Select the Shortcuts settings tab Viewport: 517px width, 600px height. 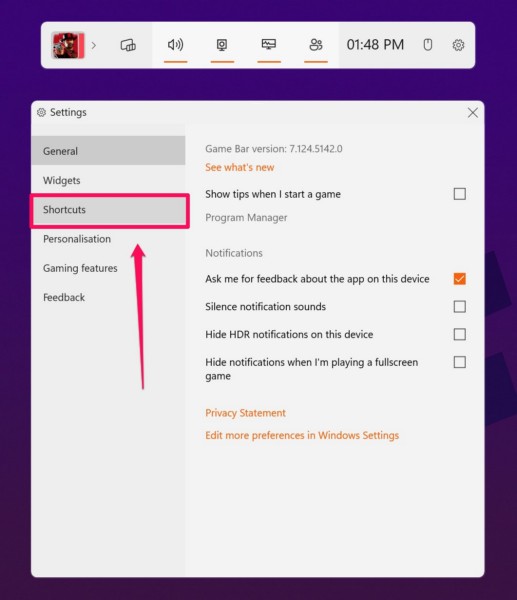click(x=109, y=210)
